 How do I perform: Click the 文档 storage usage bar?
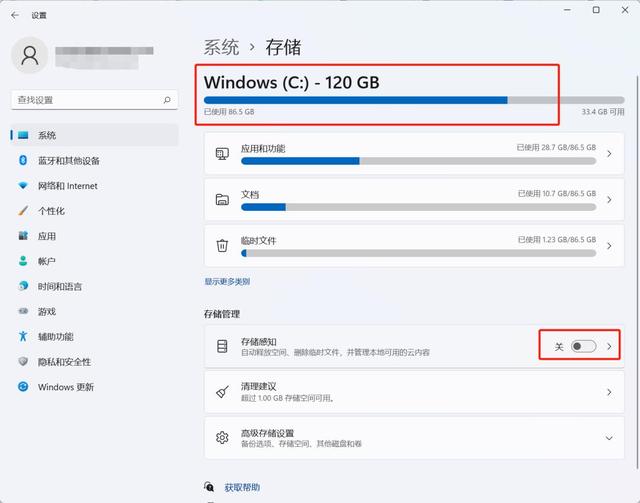pyautogui.click(x=418, y=207)
